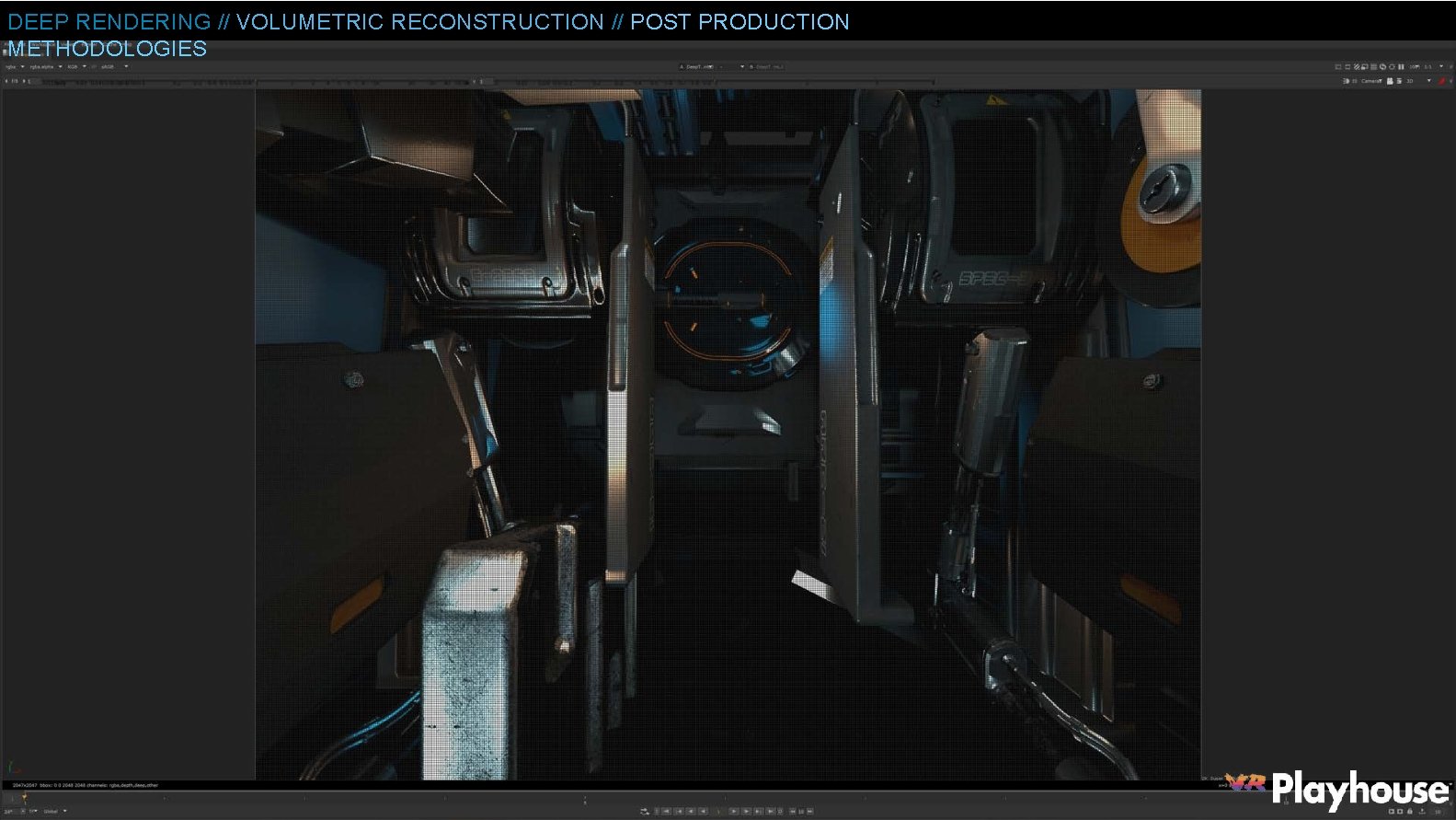Image resolution: width=1456 pixels, height=820 pixels.
Task: Click the timeline playhead marker
Action: point(25,797)
